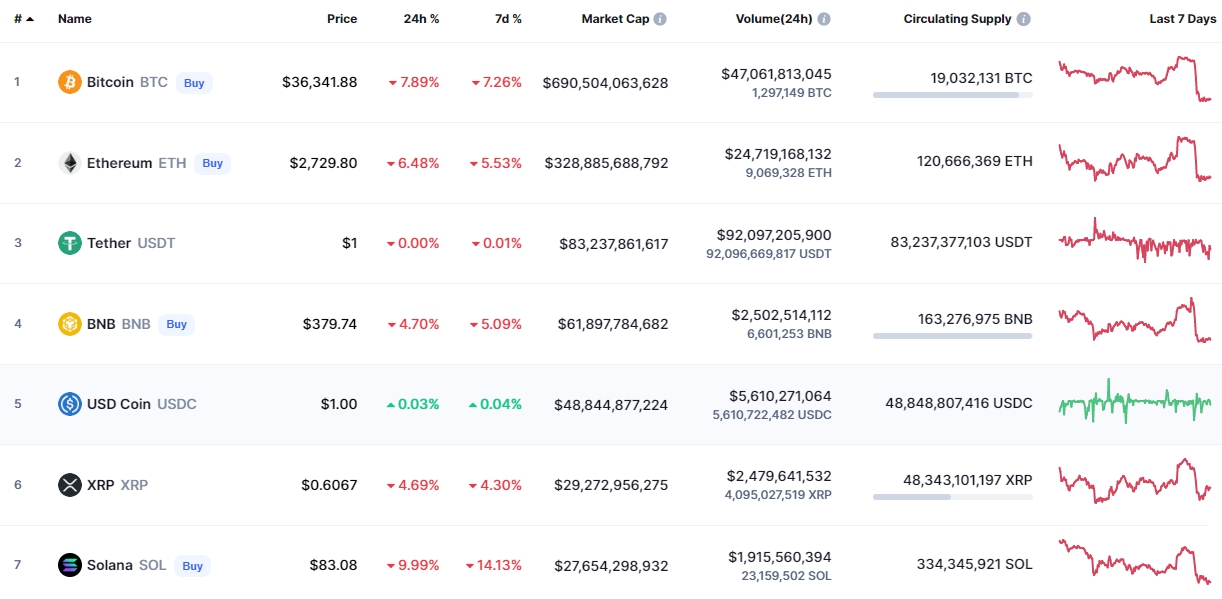Click USD Coin 24h change 0.03%

(413, 404)
